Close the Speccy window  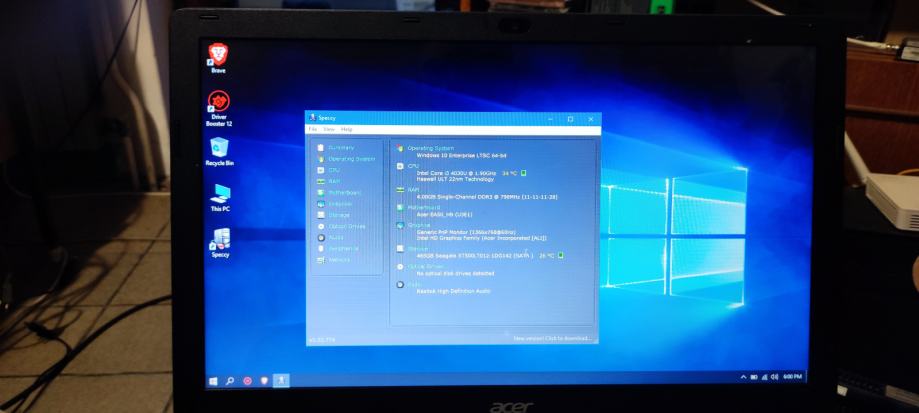pos(590,119)
